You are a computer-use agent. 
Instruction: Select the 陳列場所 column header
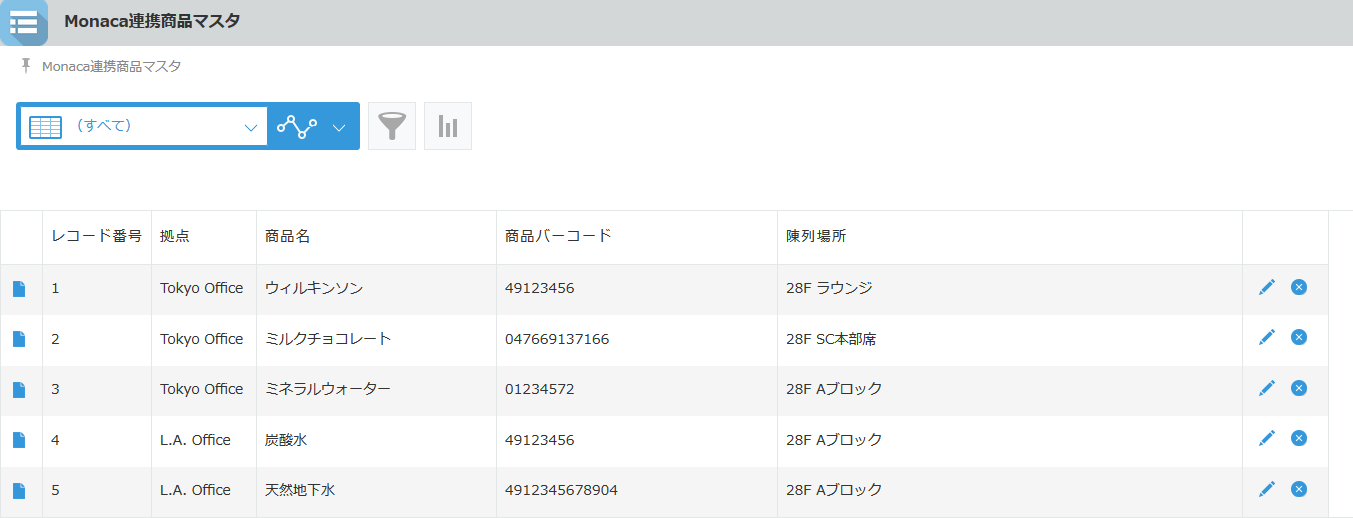click(816, 237)
